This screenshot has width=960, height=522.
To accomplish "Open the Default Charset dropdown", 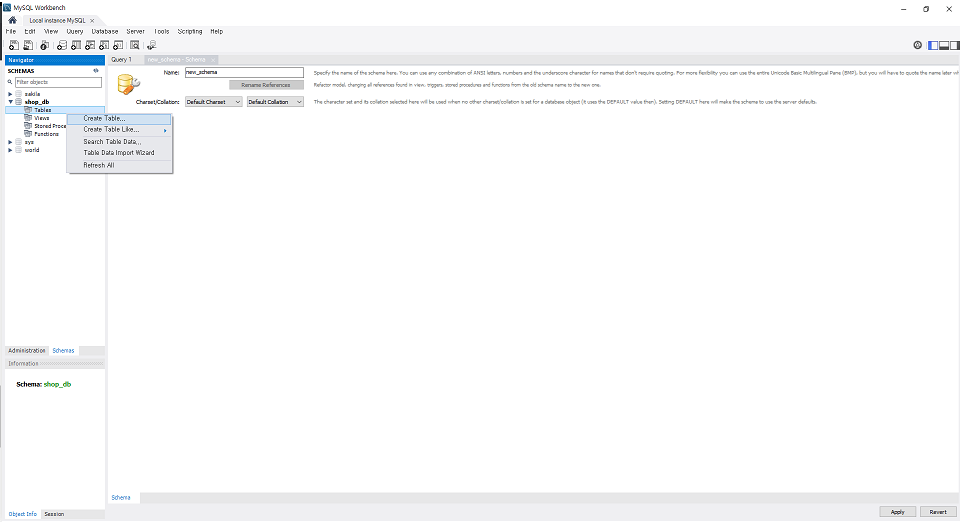I will coord(214,102).
